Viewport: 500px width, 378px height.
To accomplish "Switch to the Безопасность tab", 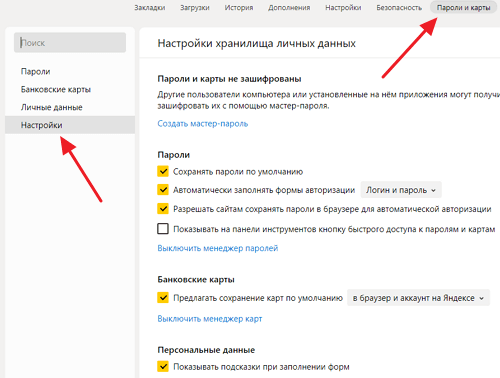I will click(x=399, y=7).
